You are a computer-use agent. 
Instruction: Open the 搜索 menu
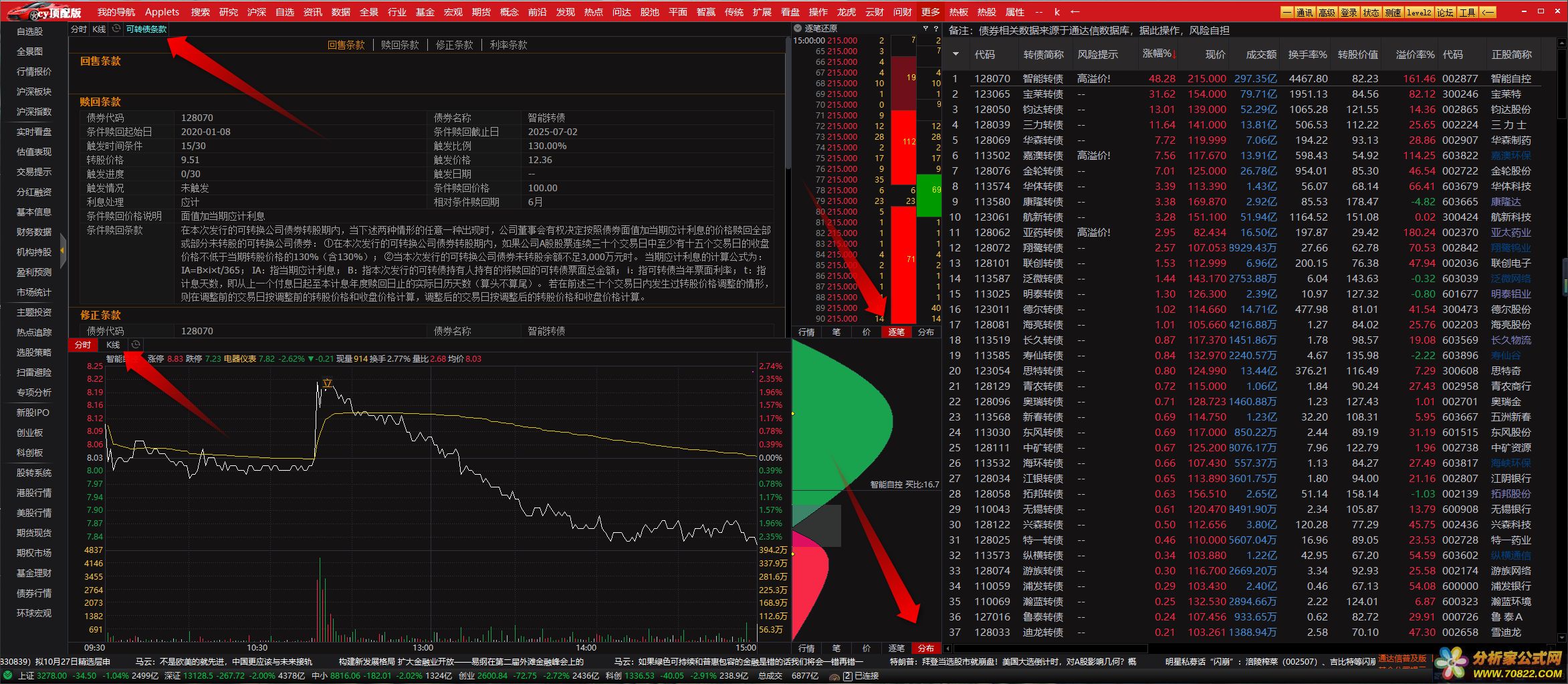tap(200, 11)
